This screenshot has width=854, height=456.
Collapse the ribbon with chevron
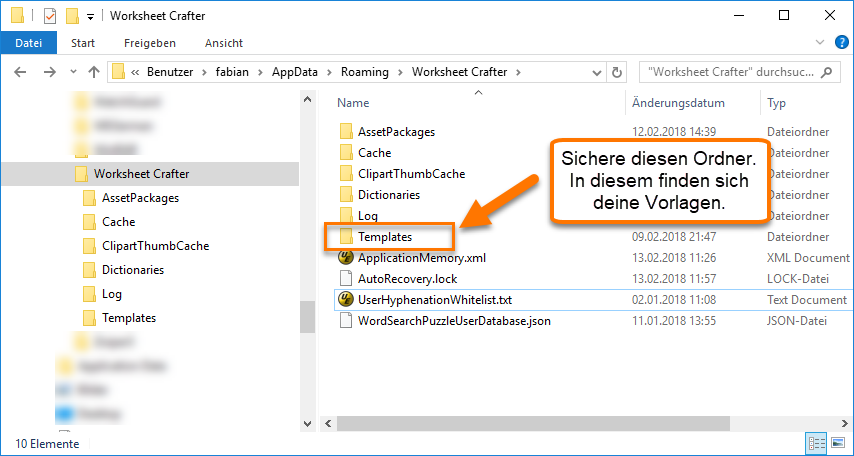pos(820,43)
